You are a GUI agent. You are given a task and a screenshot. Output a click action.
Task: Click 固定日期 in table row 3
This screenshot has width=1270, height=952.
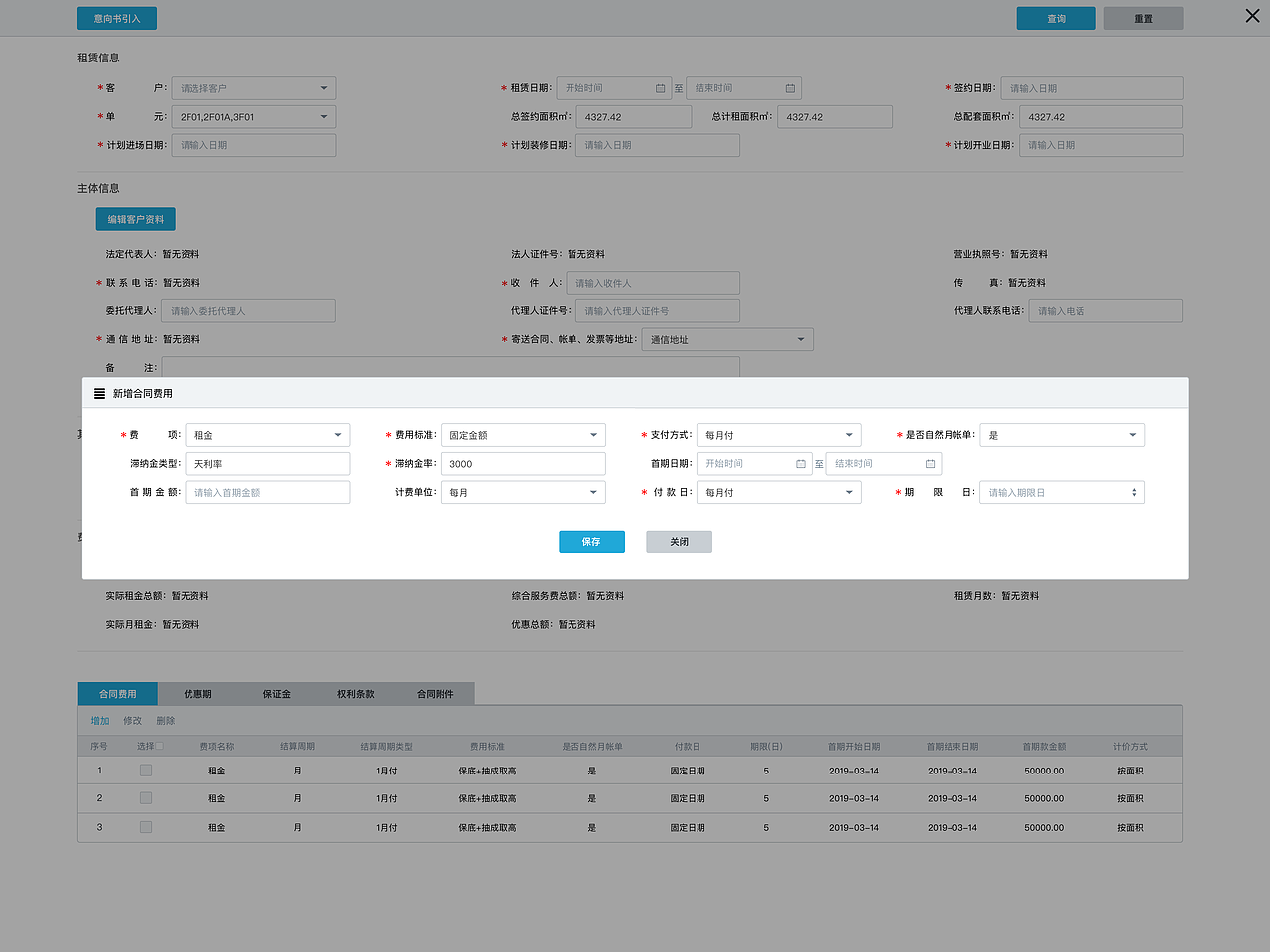coord(688,827)
